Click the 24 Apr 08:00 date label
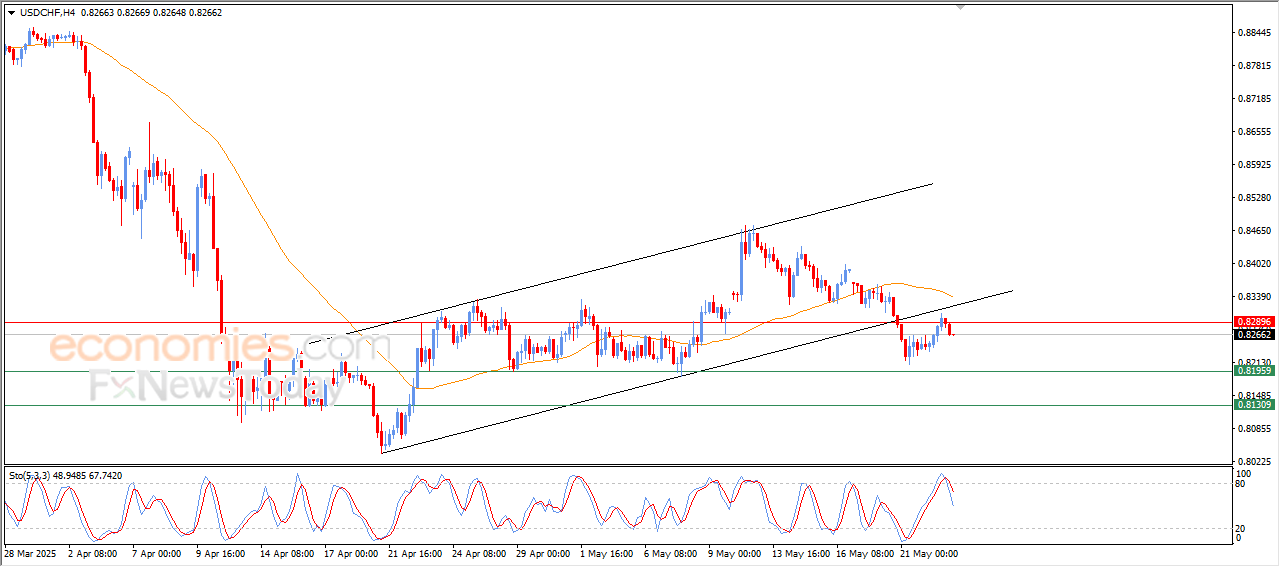 point(479,553)
